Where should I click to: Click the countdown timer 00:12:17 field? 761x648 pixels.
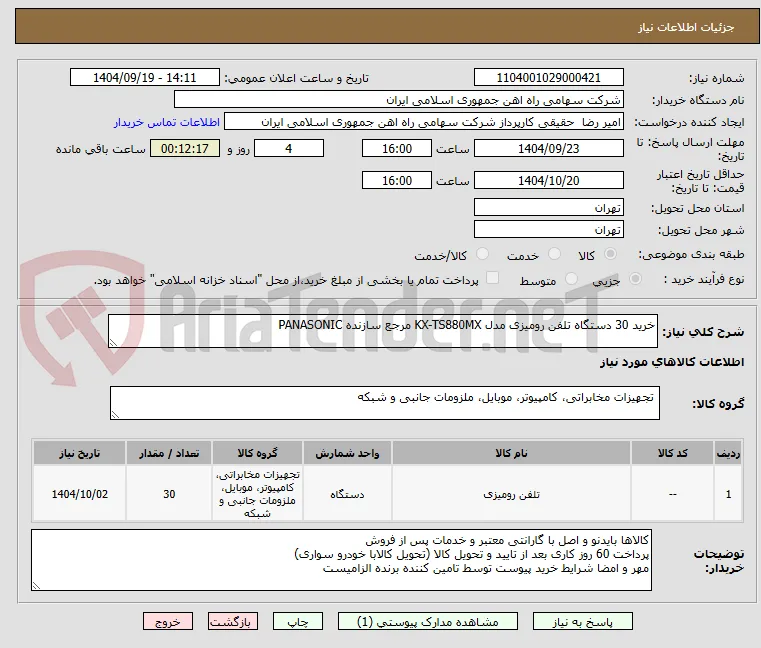click(185, 149)
